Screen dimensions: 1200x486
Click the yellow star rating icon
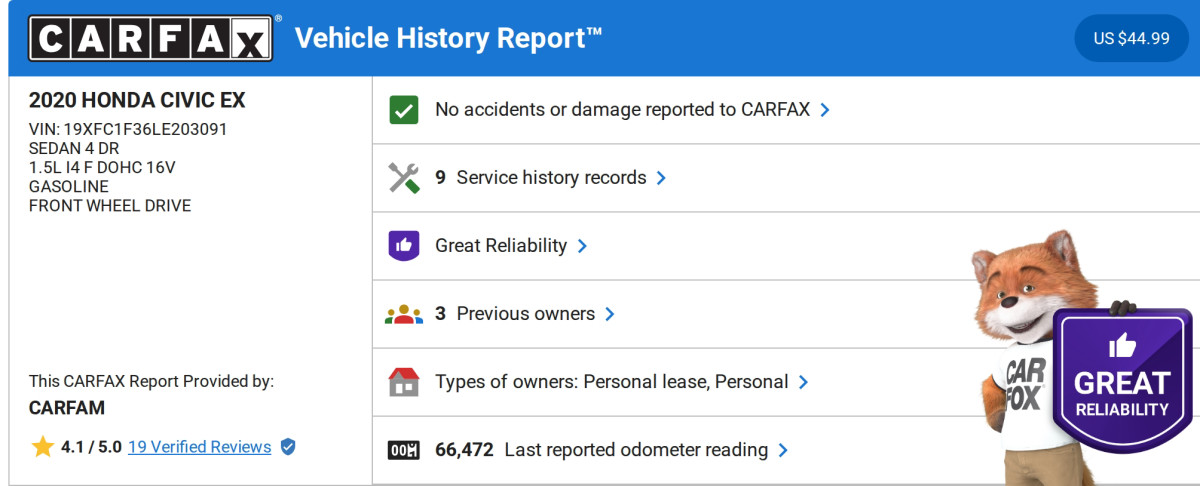pos(42,447)
